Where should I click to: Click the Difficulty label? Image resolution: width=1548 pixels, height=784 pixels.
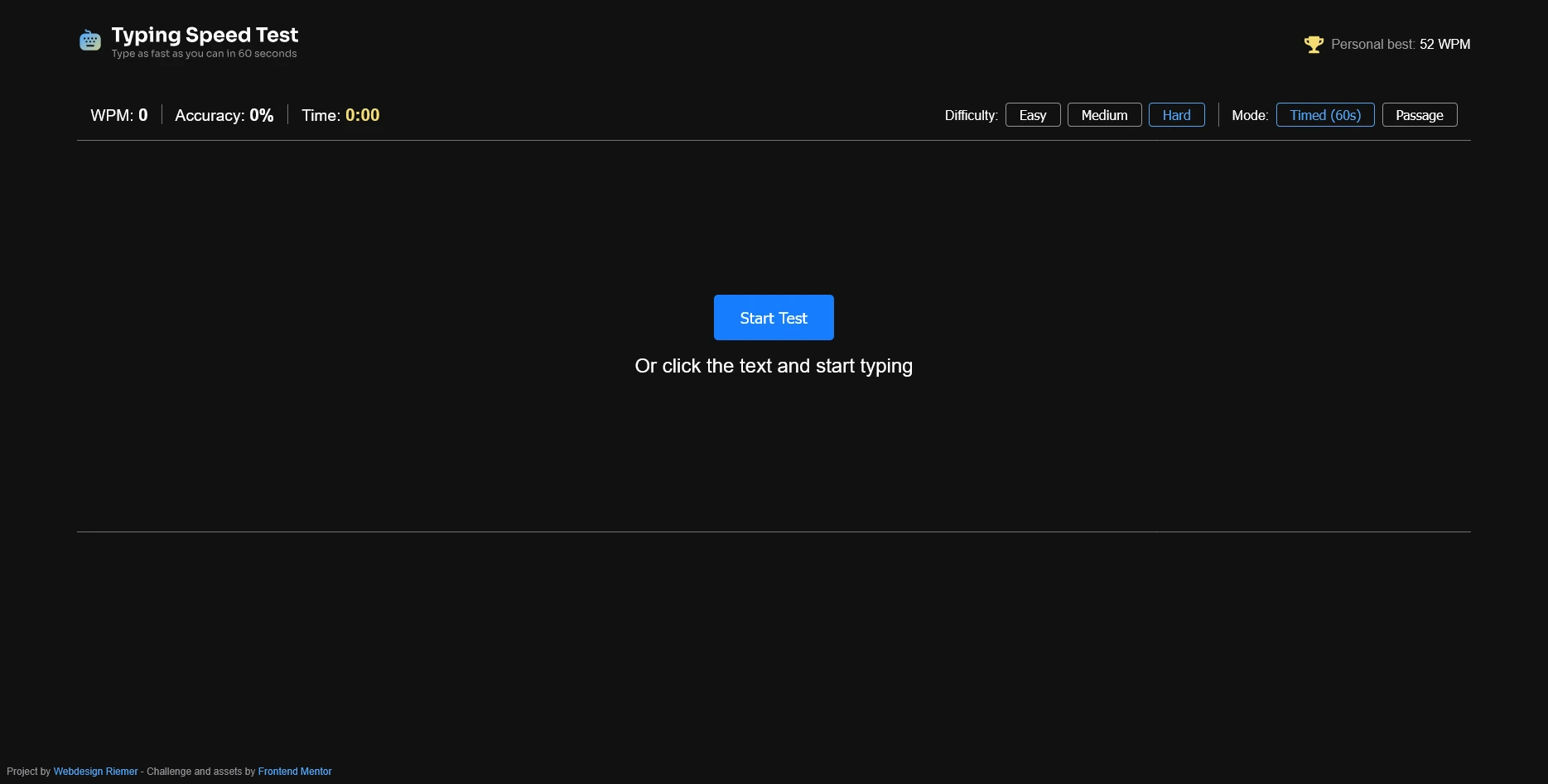[970, 115]
